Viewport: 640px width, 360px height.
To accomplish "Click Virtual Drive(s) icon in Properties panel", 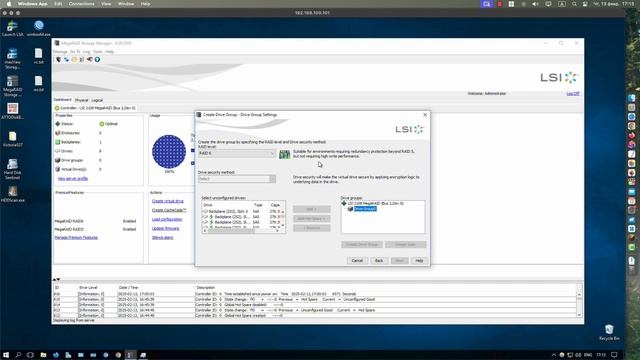I will 58,169.
